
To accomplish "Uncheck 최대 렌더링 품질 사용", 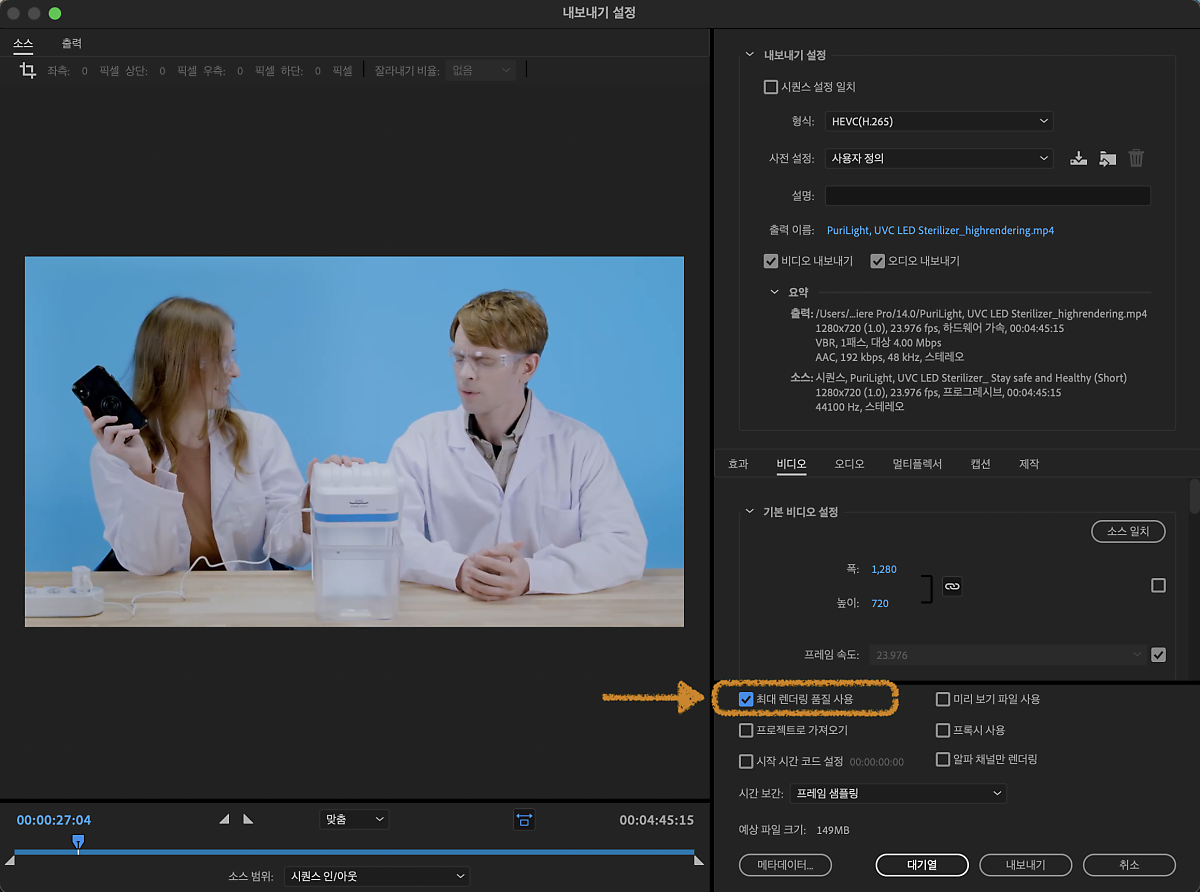I will coord(746,699).
